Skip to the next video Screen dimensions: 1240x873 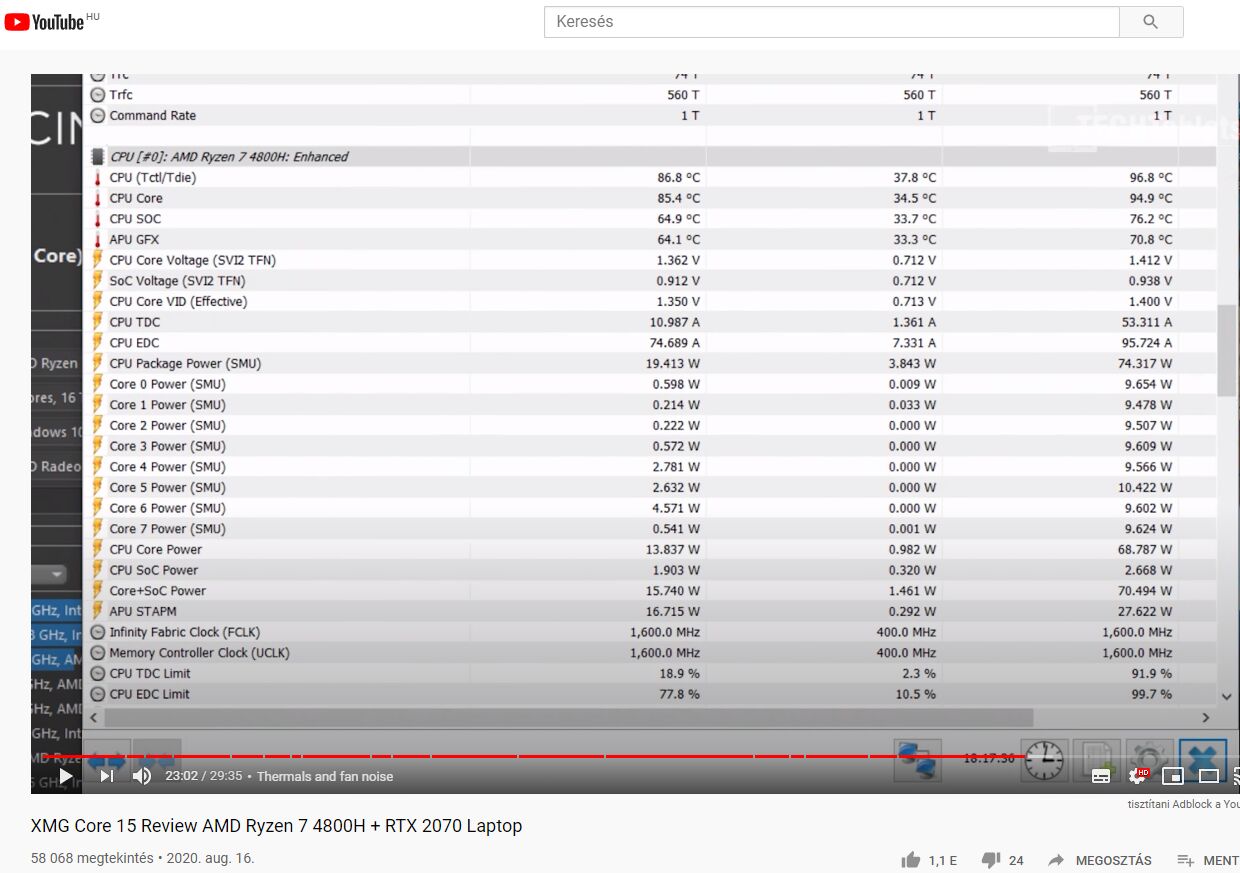coord(106,776)
